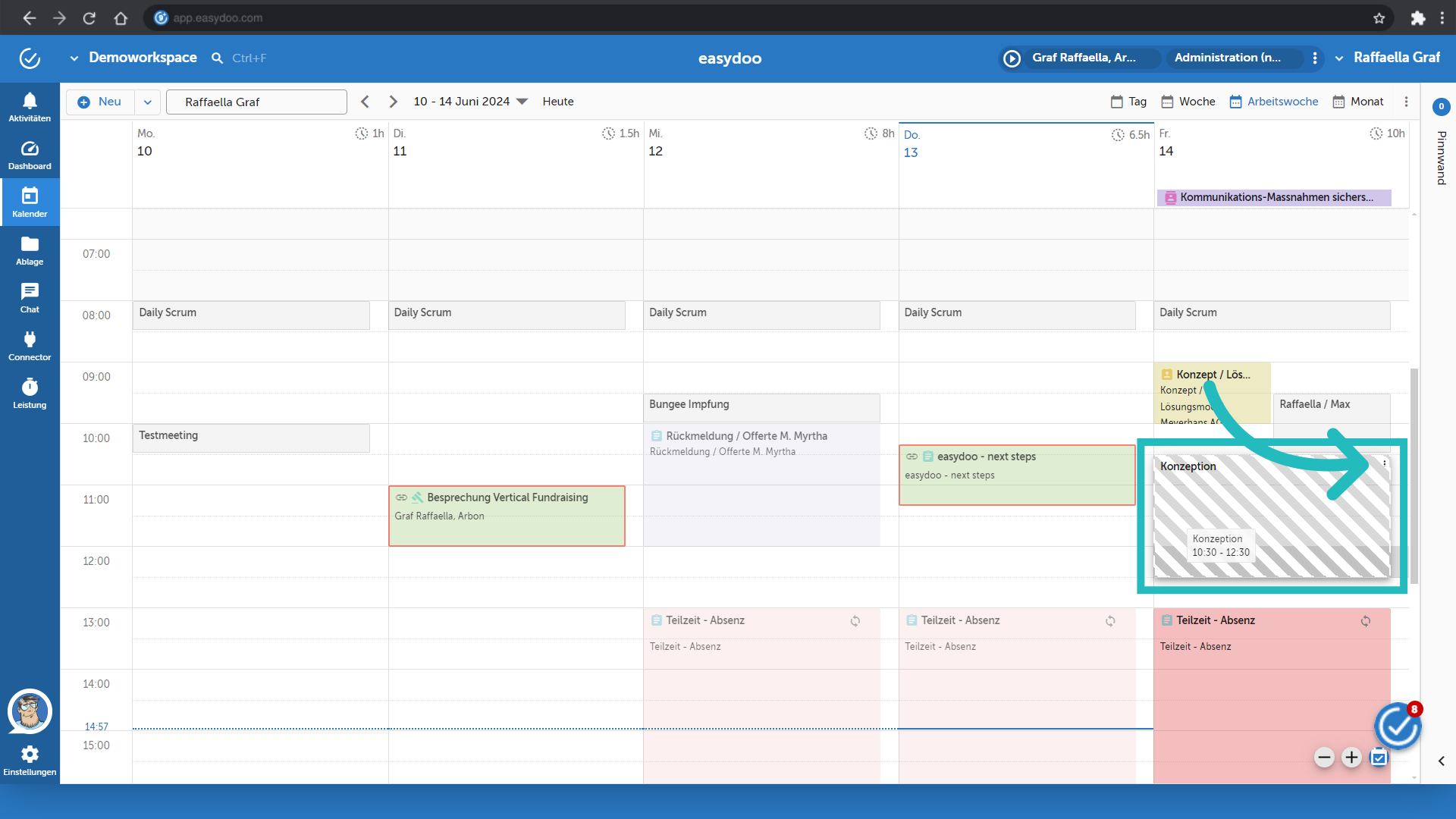The width and height of the screenshot is (1456, 819).
Task: Focus the Ctrl+F search field
Action: (x=249, y=58)
